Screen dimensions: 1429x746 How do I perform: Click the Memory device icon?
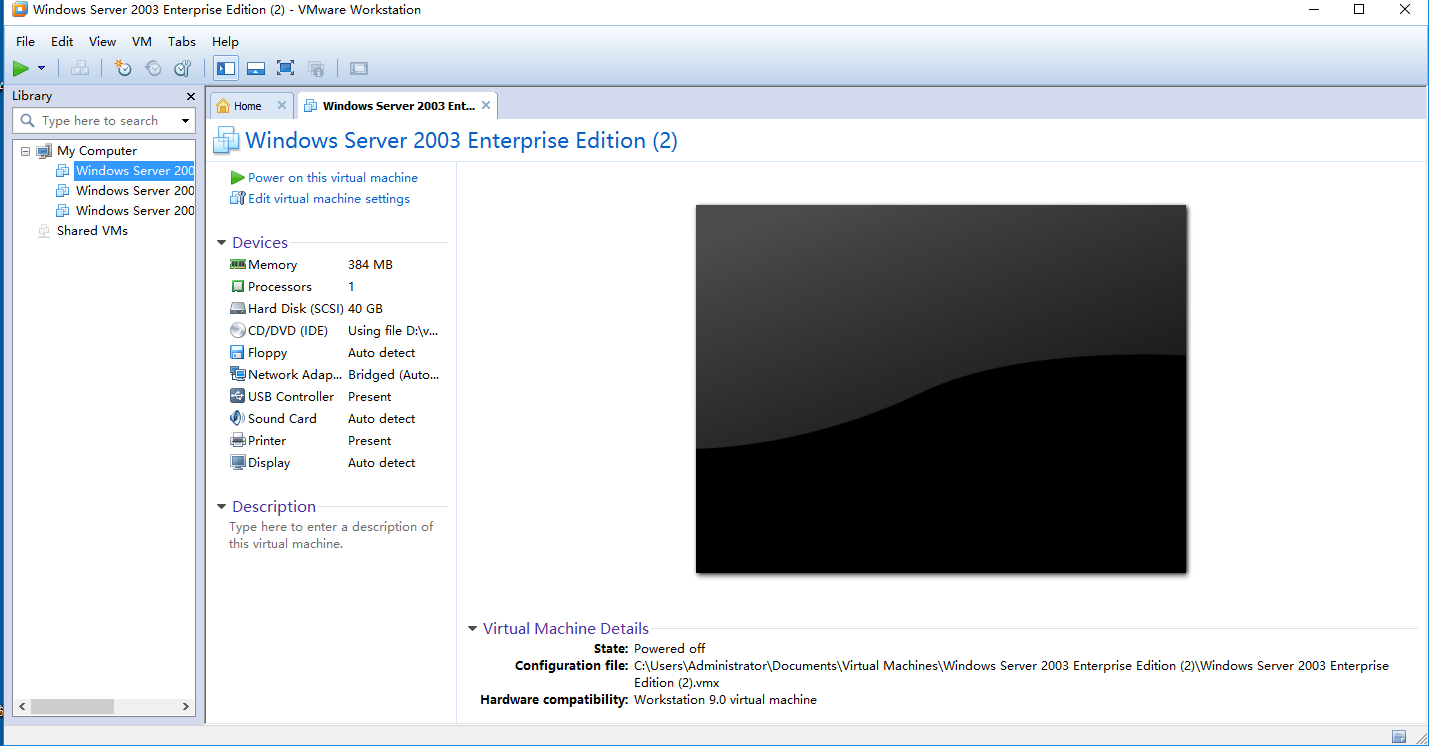tap(237, 265)
